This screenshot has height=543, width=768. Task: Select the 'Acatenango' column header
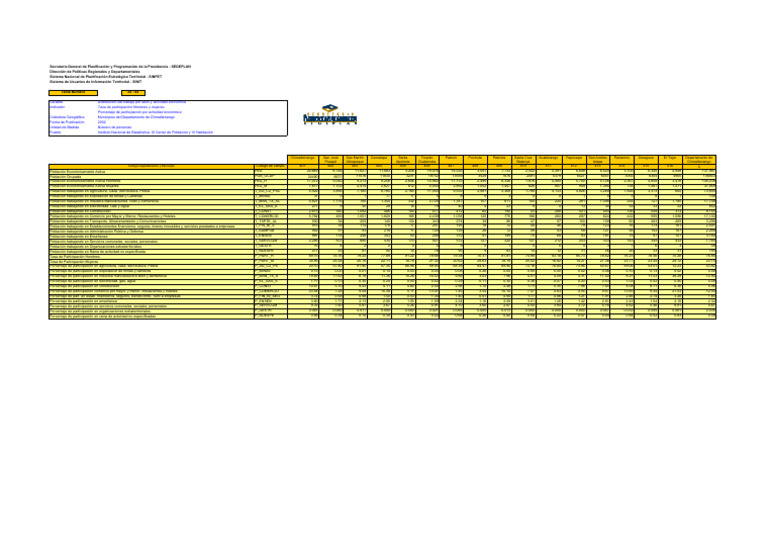pos(549,160)
